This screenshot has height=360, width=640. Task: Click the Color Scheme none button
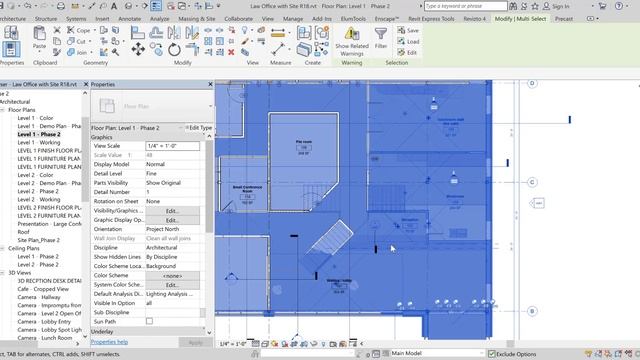click(x=172, y=276)
